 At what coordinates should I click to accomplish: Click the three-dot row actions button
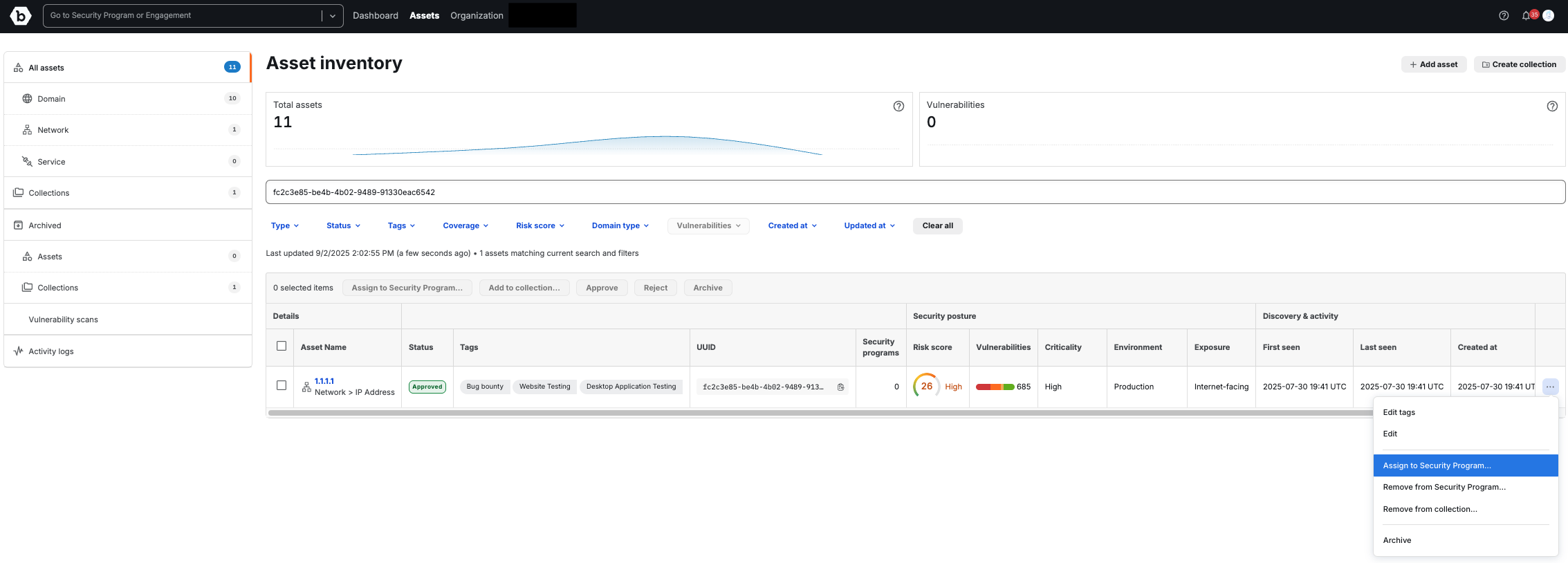(x=1550, y=387)
